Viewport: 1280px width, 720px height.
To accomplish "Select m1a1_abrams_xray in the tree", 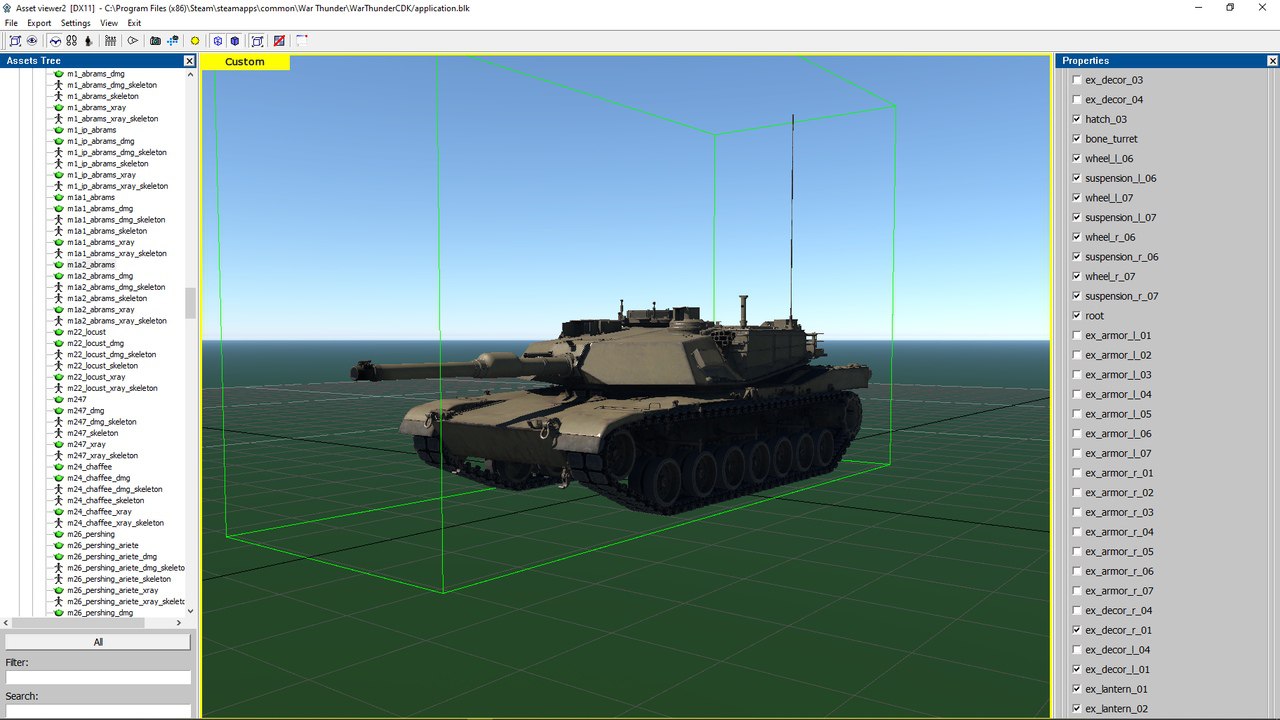I will click(x=100, y=242).
